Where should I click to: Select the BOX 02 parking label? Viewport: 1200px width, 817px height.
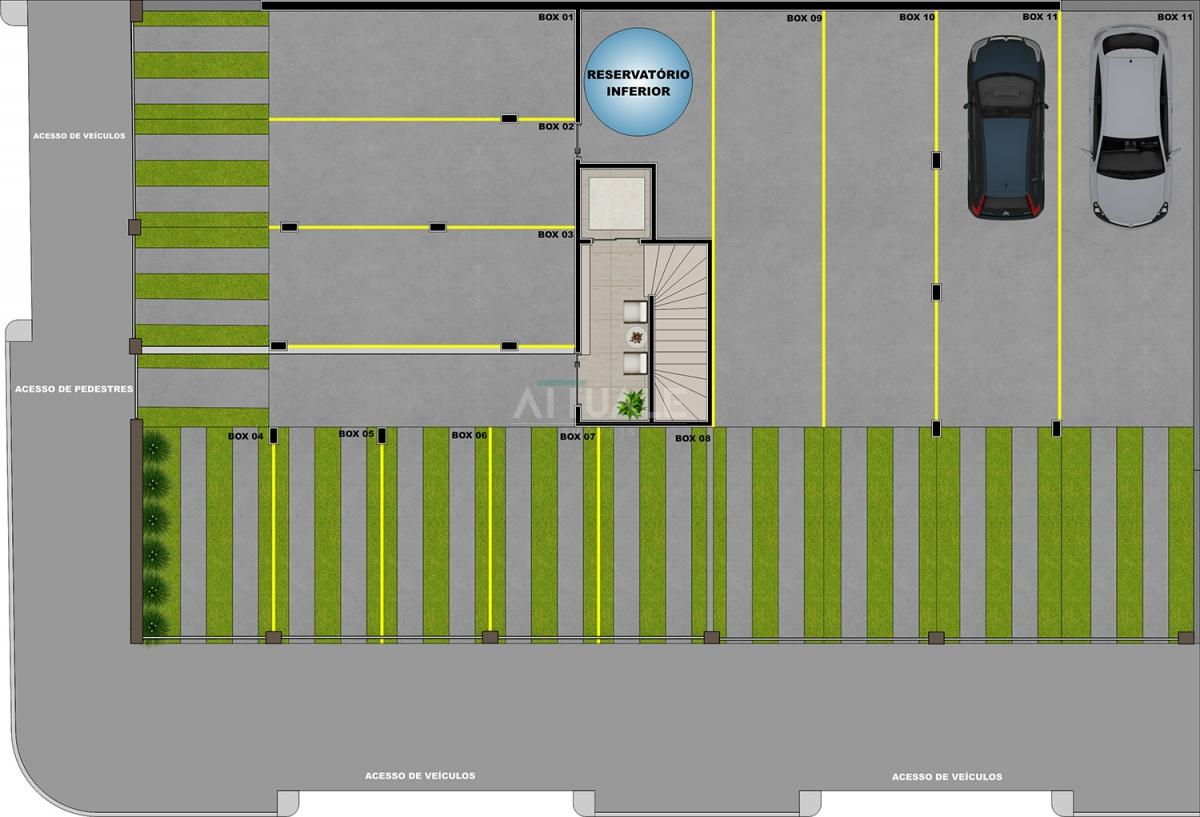555,127
